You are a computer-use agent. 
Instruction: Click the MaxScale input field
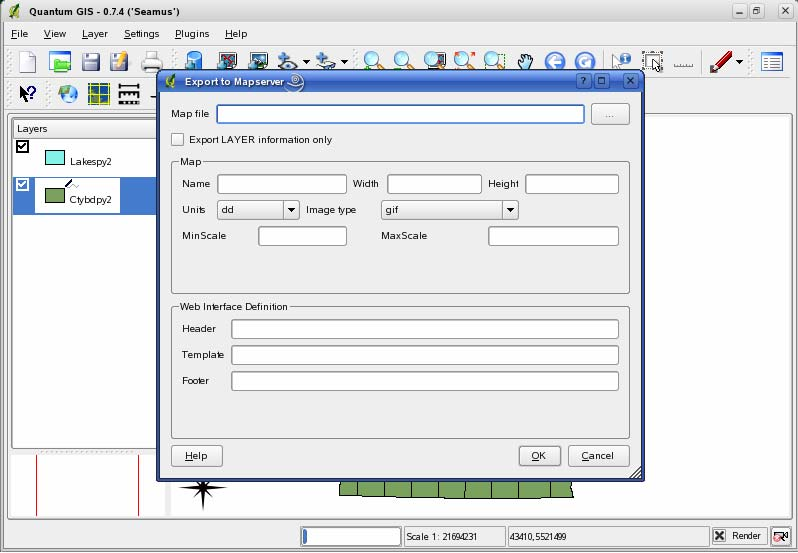pos(553,236)
